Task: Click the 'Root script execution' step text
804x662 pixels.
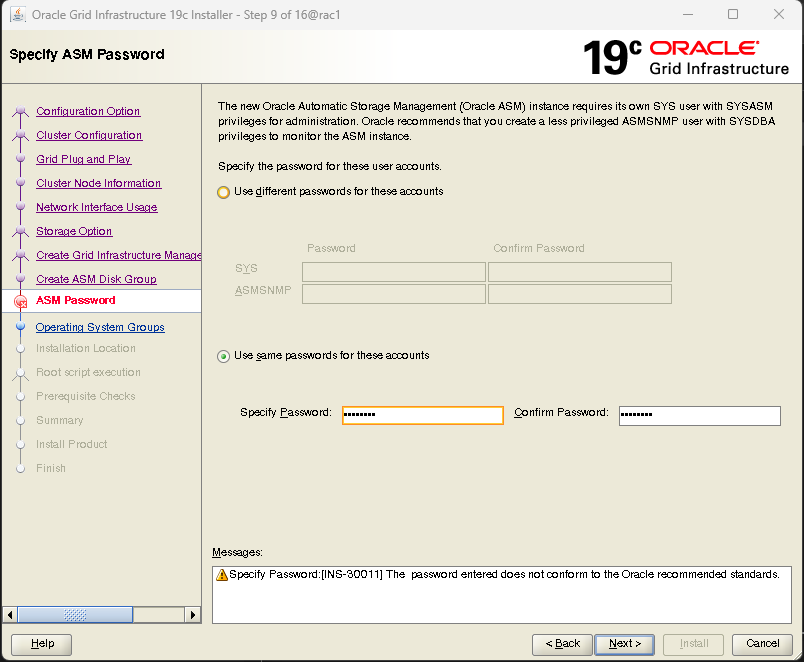Action: [x=88, y=372]
